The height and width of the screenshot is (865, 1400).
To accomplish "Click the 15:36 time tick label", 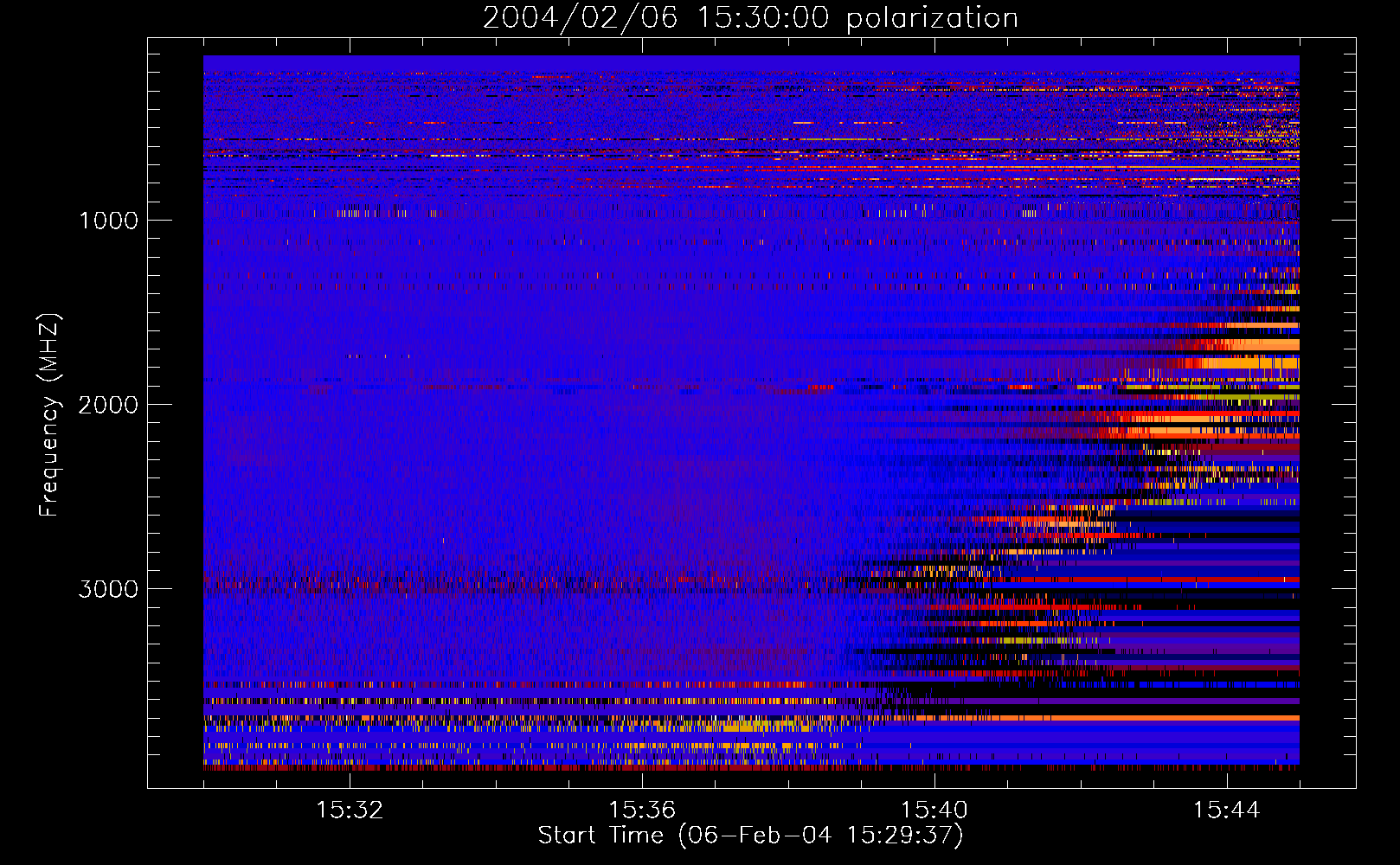I will 642,811.
